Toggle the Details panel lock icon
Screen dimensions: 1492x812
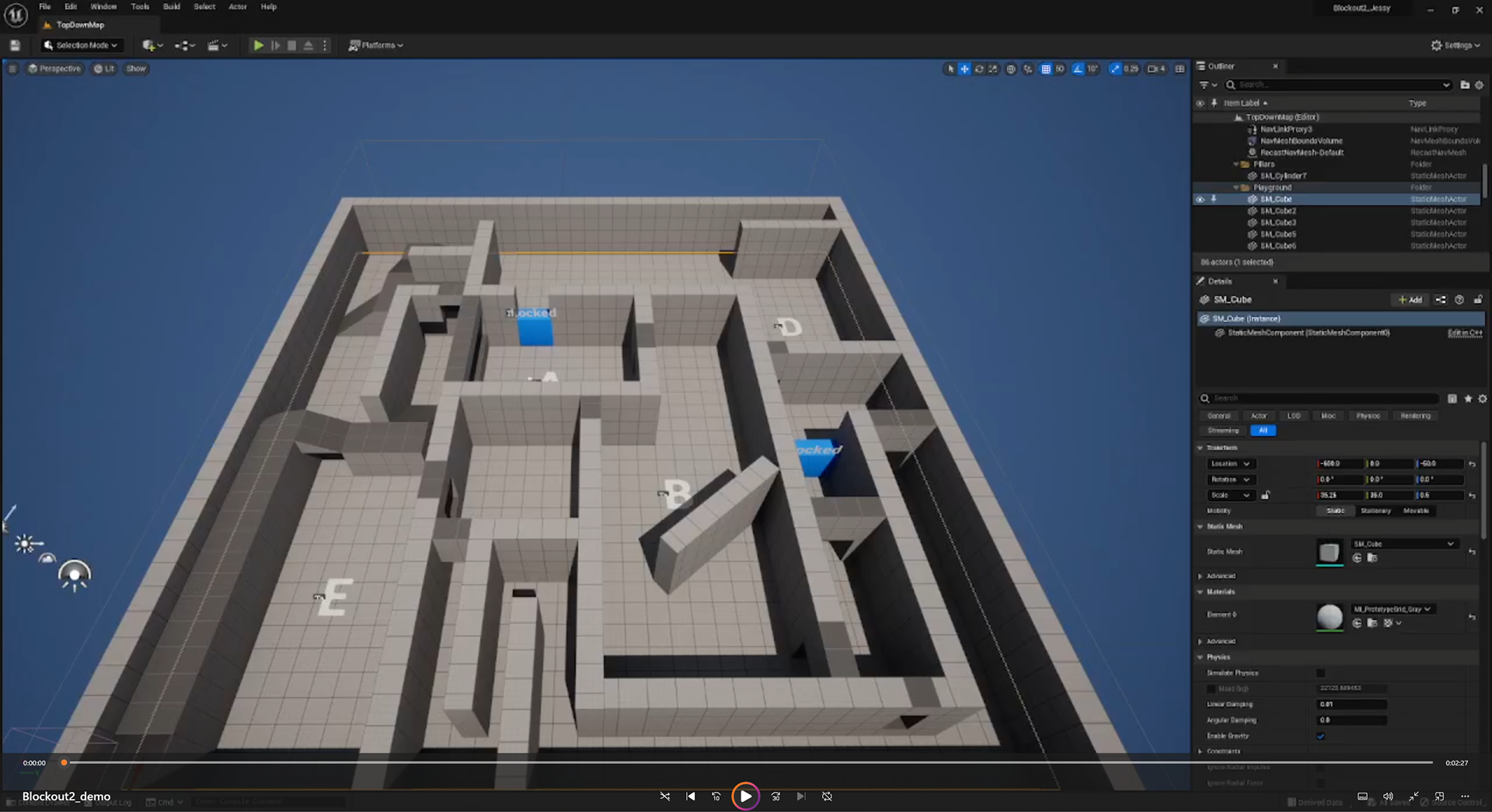point(1478,300)
